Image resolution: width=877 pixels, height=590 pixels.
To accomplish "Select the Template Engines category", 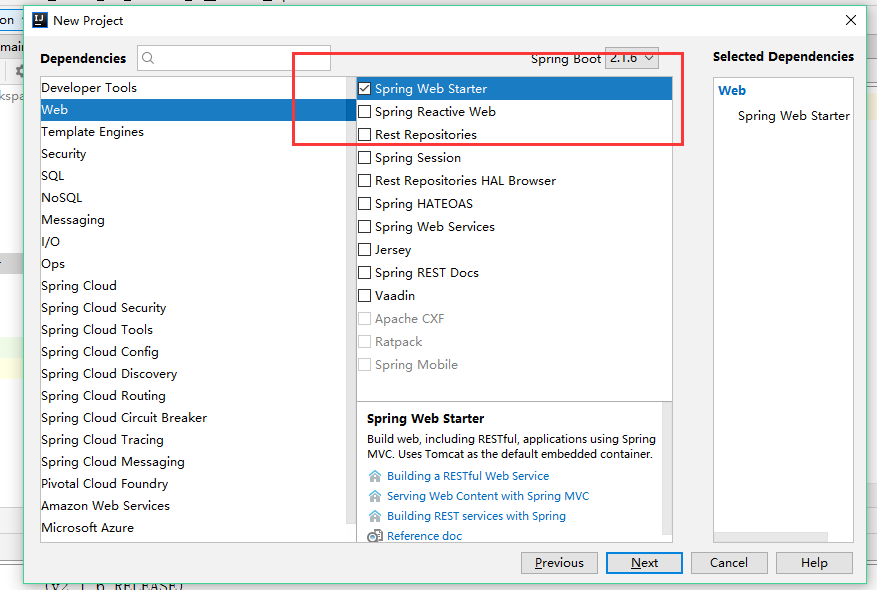I will pos(194,132).
